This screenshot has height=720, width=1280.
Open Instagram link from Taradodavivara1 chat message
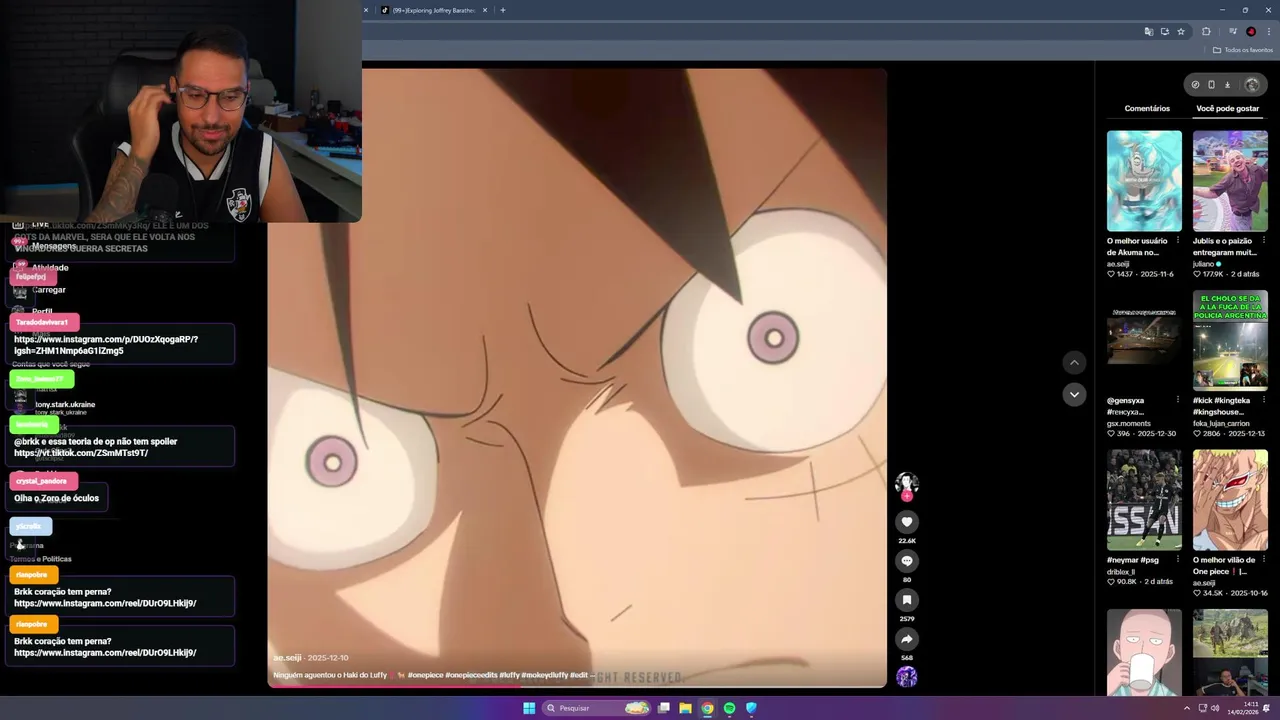tap(106, 345)
